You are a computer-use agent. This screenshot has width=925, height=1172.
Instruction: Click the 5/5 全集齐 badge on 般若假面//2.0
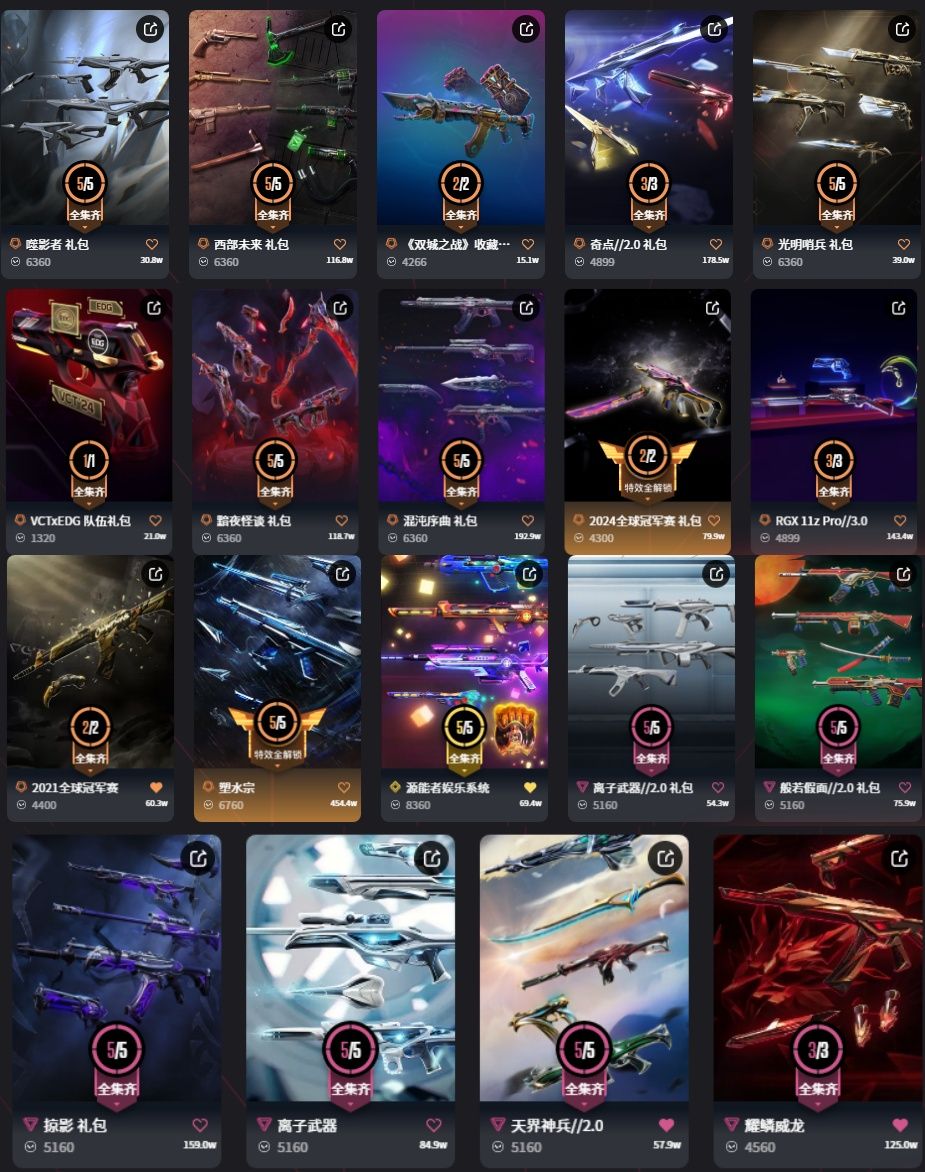point(838,737)
